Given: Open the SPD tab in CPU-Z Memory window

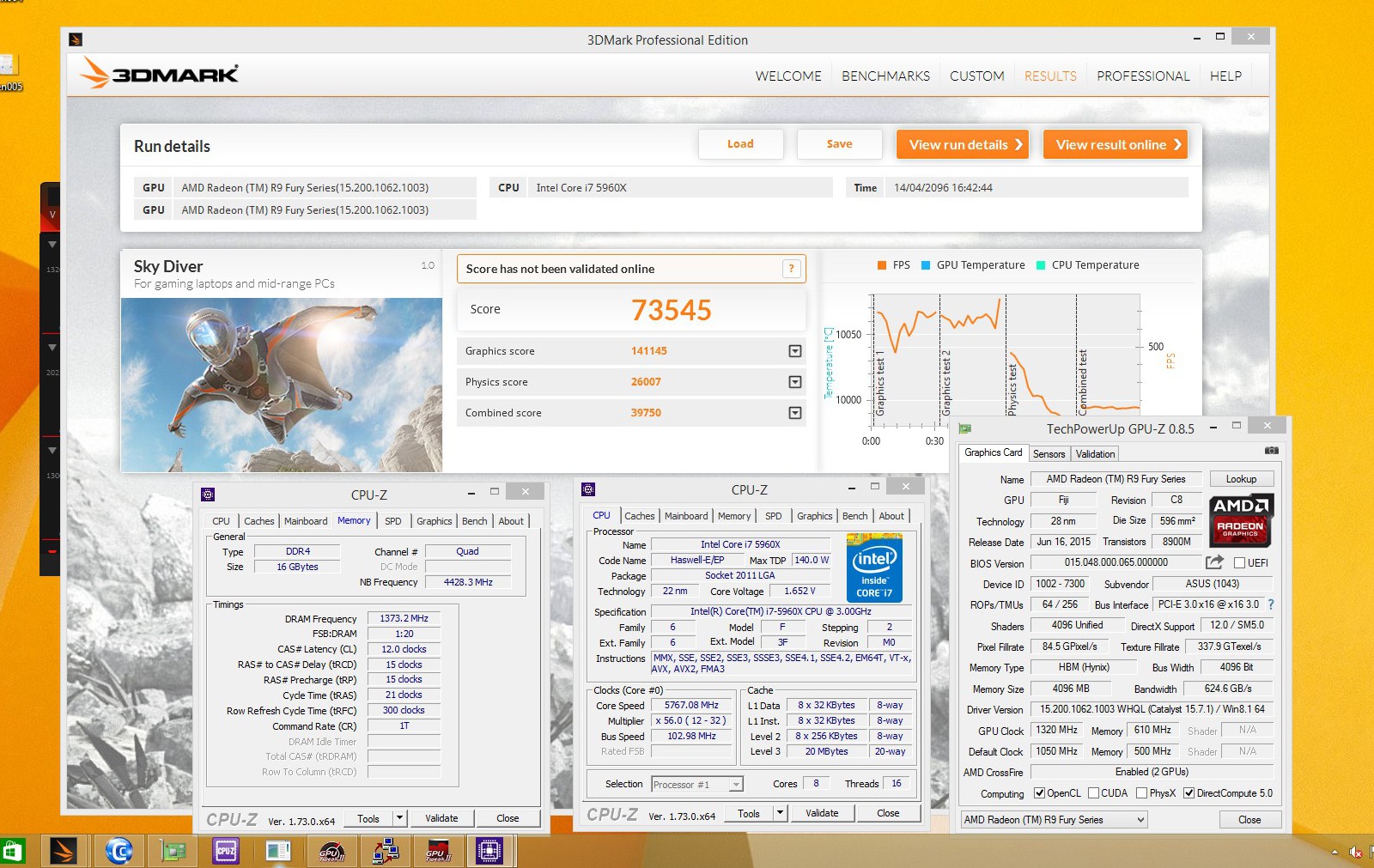Looking at the screenshot, I should click(392, 521).
